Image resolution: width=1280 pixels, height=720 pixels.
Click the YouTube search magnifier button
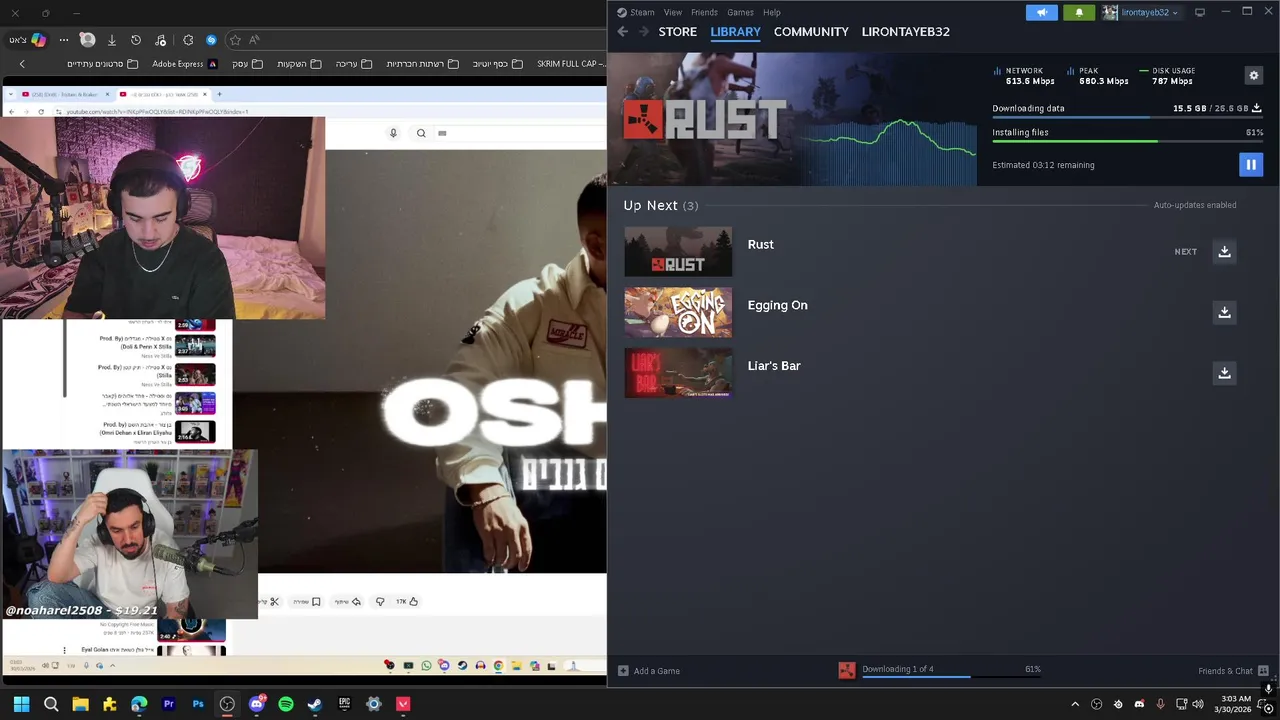coord(421,133)
